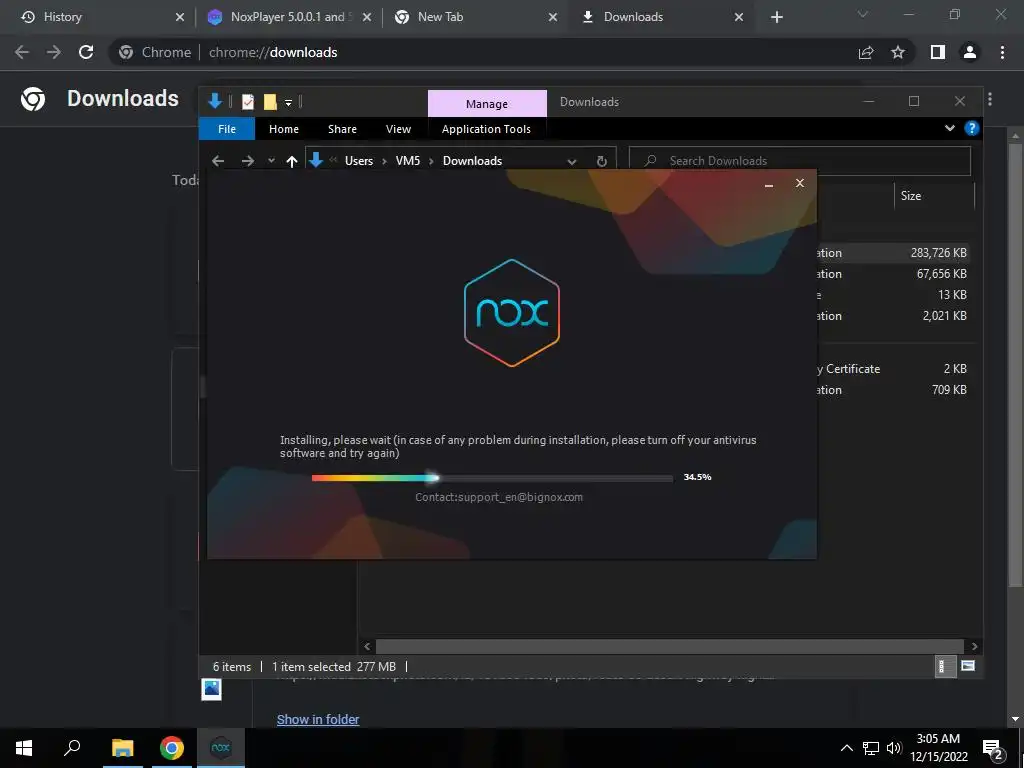Click the Nox taskbar icon
This screenshot has width=1024, height=768.
tap(221, 748)
